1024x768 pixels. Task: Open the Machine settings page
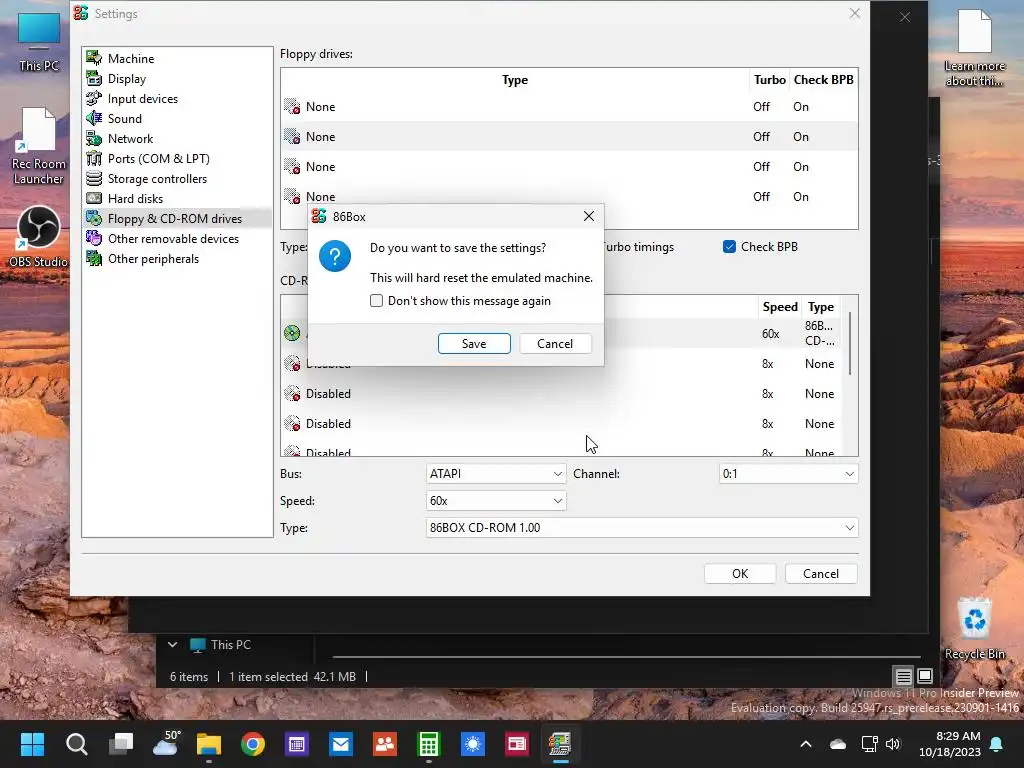[131, 58]
